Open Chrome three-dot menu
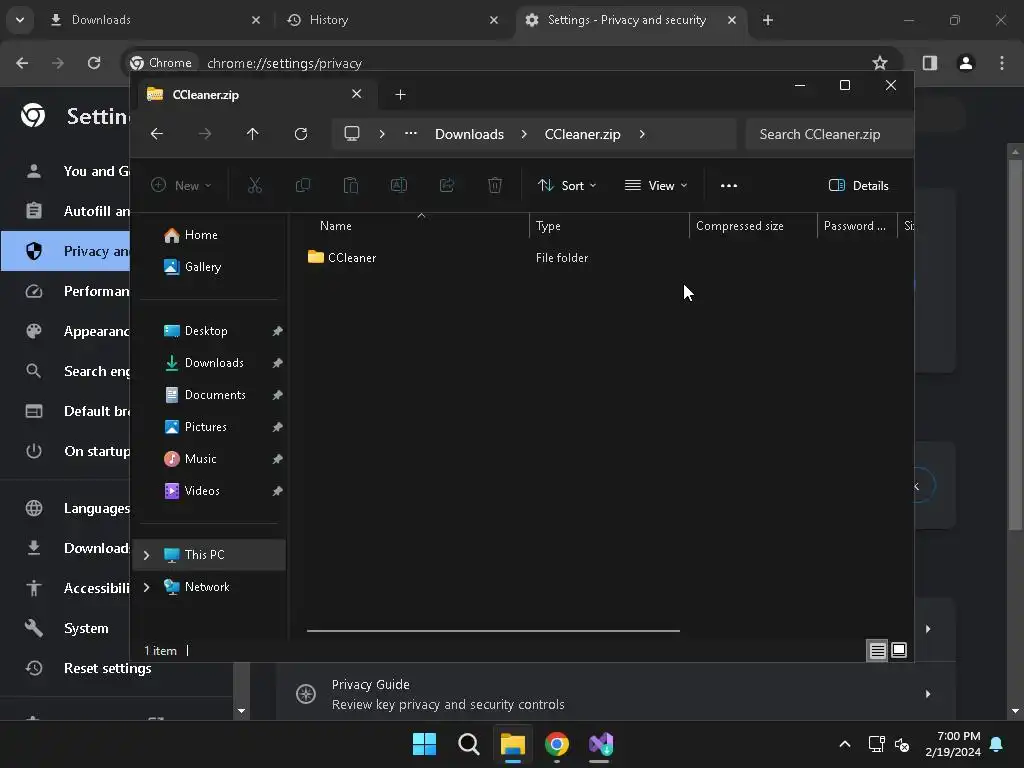This screenshot has width=1024, height=768. (x=1002, y=63)
